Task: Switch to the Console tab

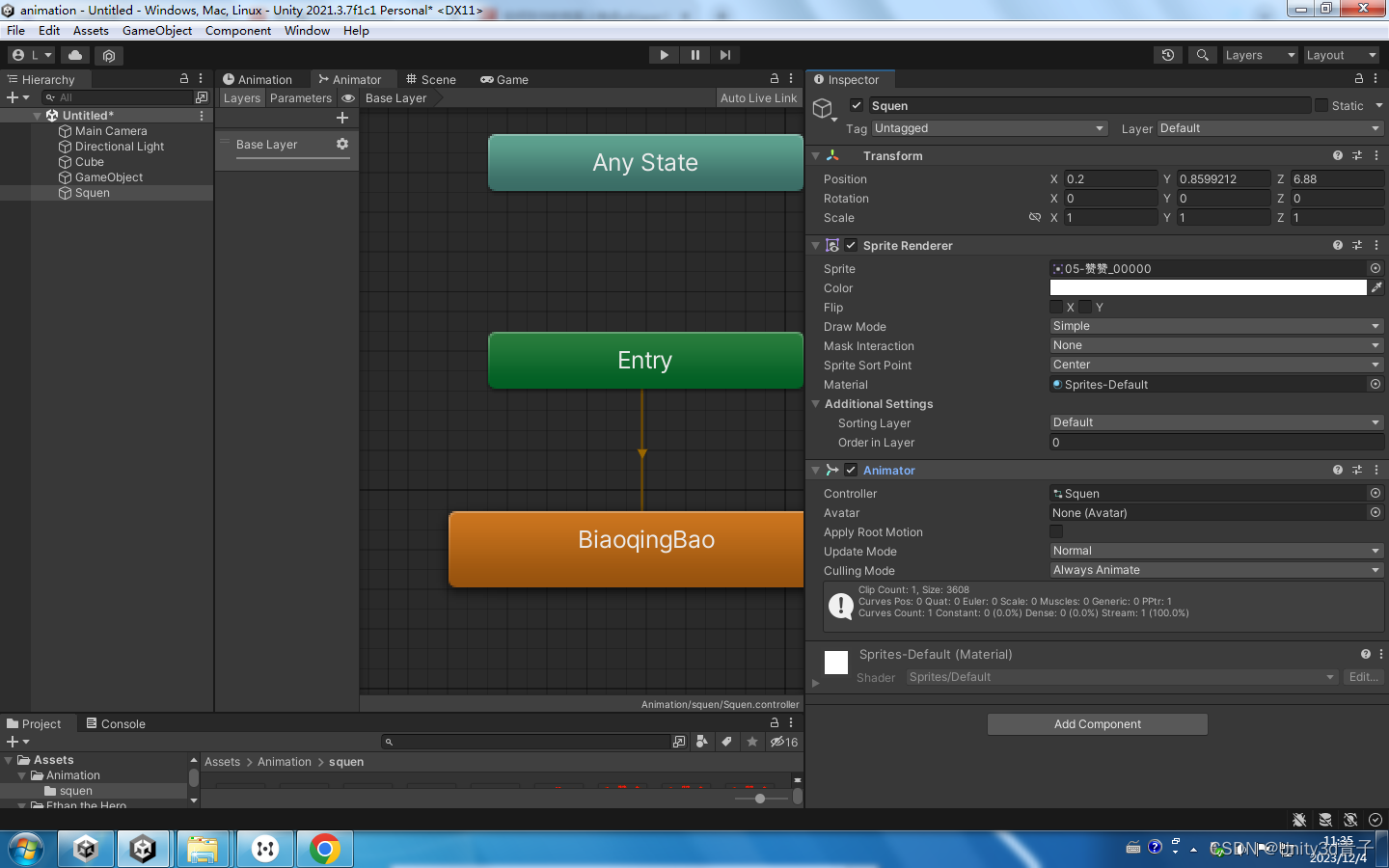Action: 116,723
